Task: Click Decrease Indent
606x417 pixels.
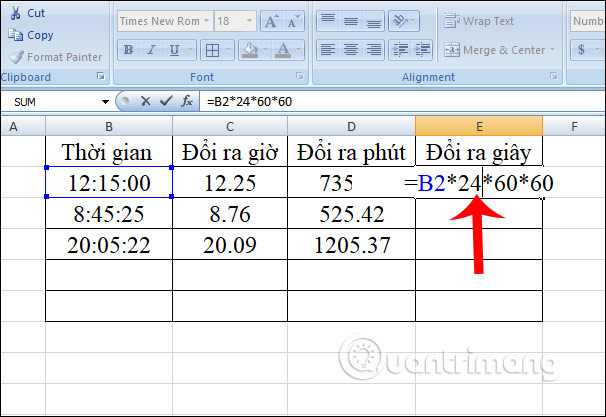Action: pyautogui.click(x=400, y=50)
